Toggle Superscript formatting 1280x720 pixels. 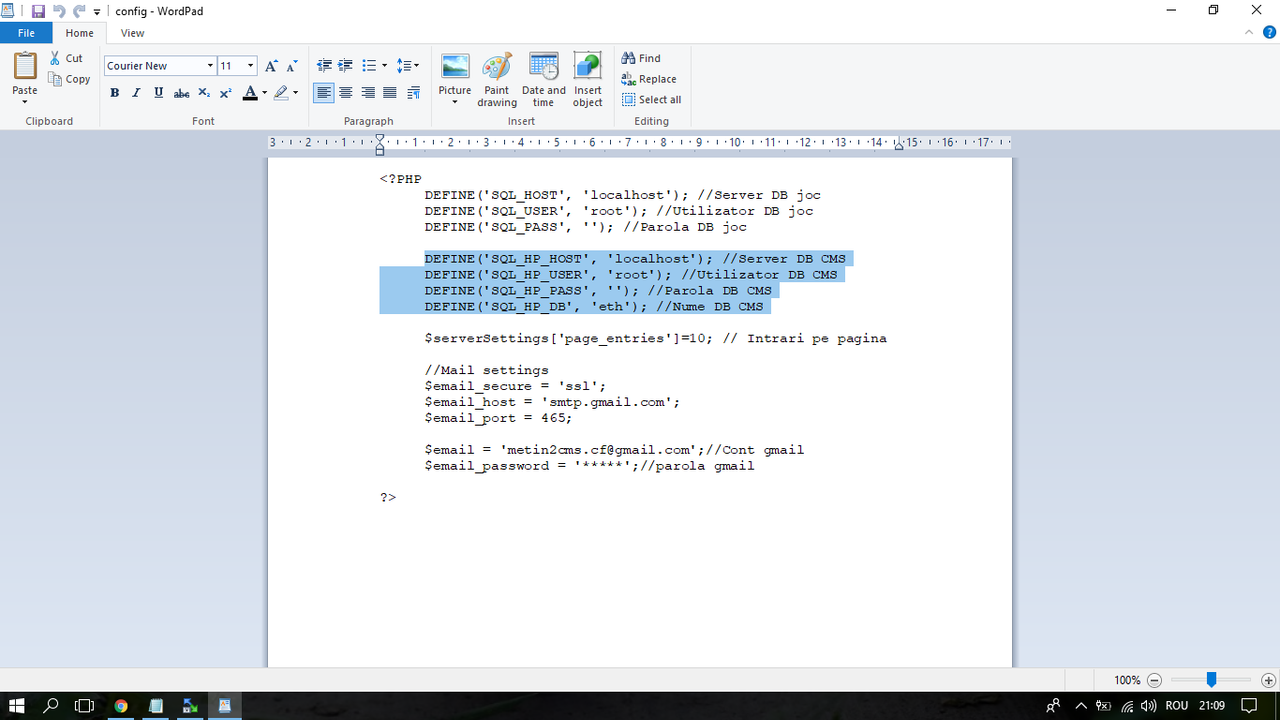225,93
